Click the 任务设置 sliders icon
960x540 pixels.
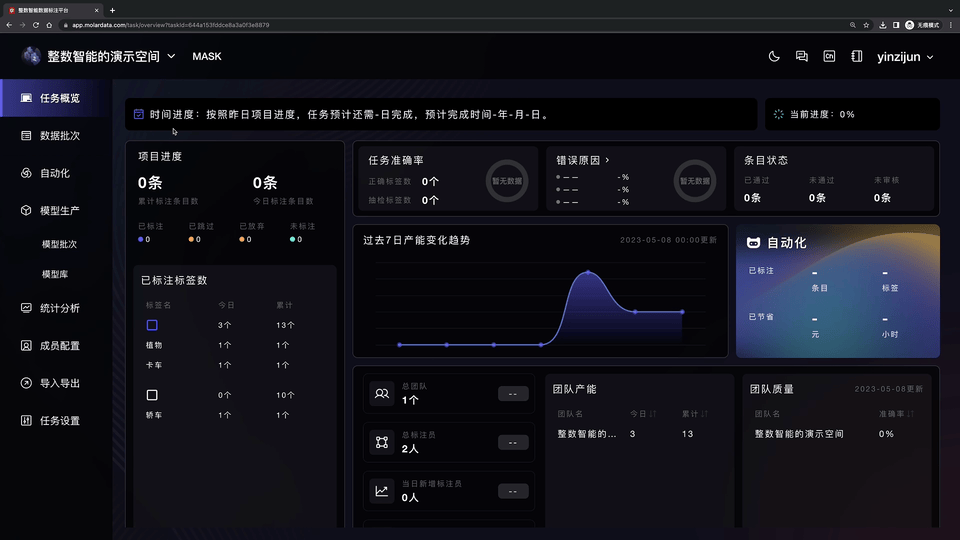(26, 421)
